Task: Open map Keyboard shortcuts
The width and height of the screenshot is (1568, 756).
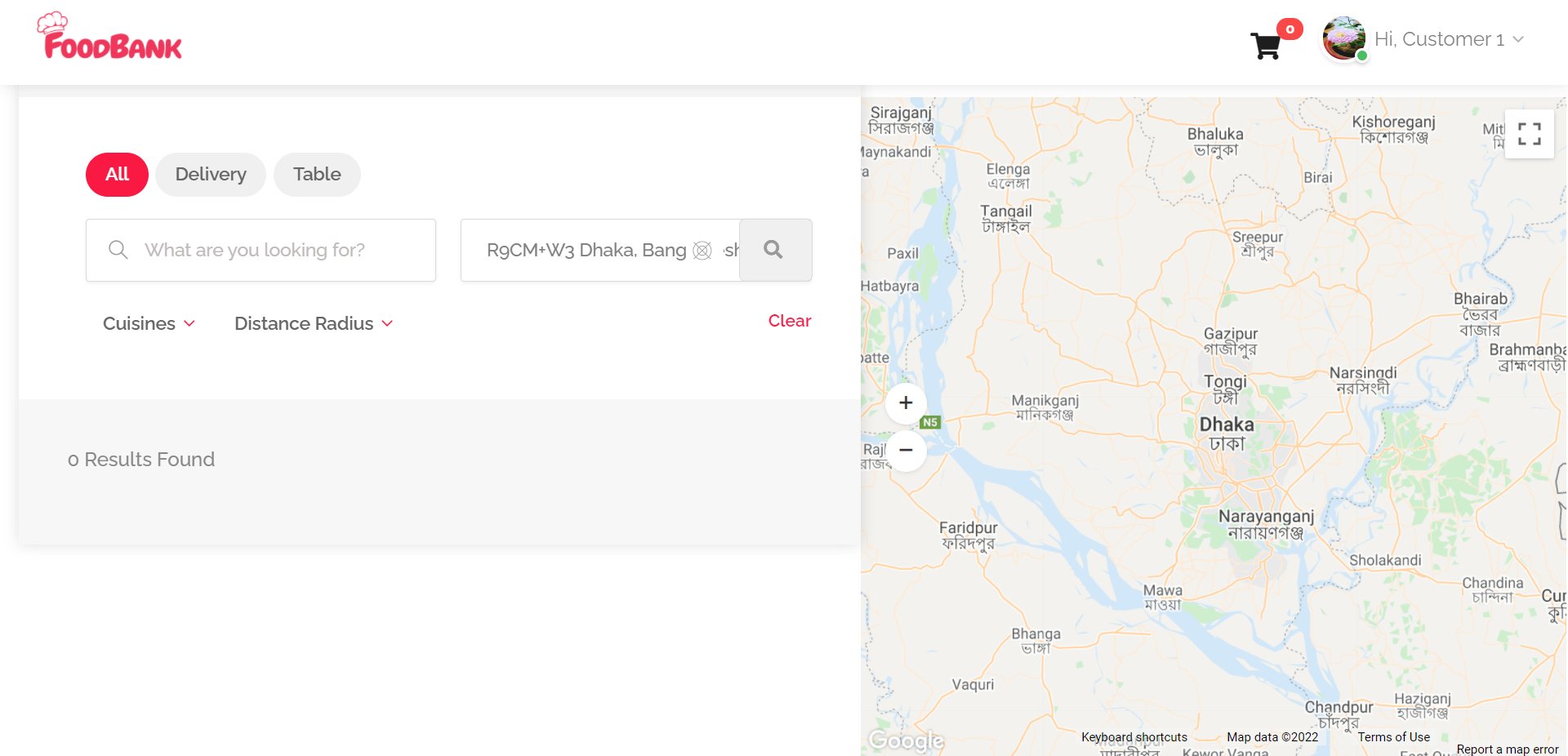Action: 1134,737
